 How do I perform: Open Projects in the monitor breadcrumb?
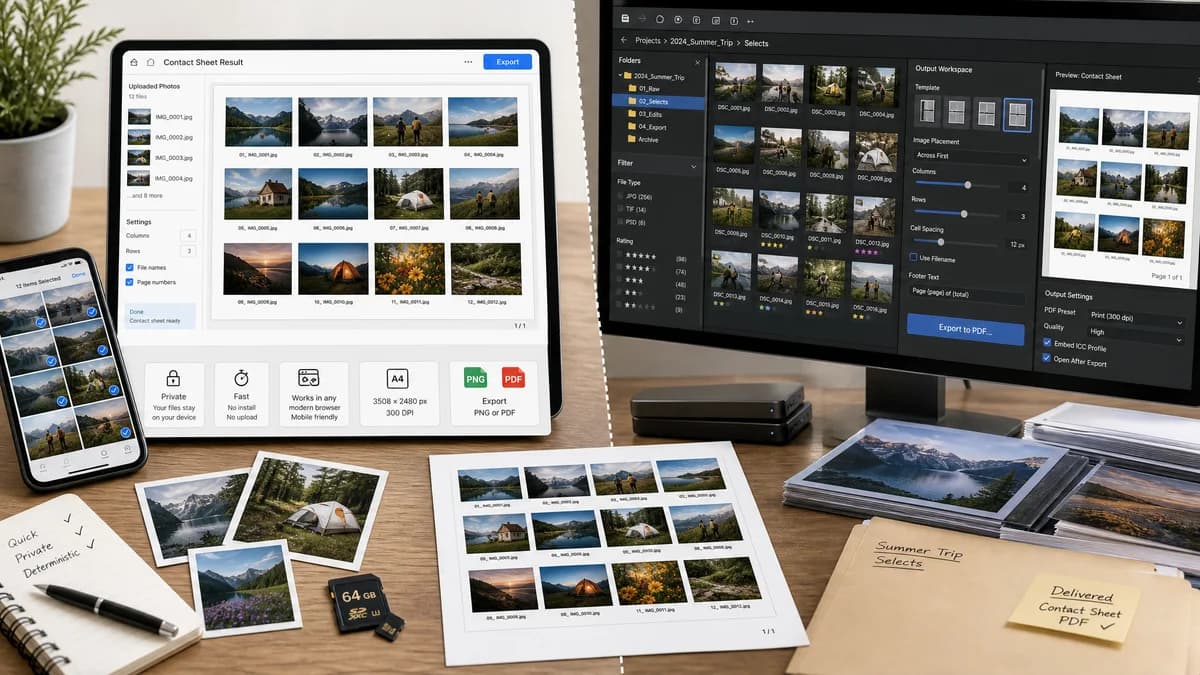point(648,42)
